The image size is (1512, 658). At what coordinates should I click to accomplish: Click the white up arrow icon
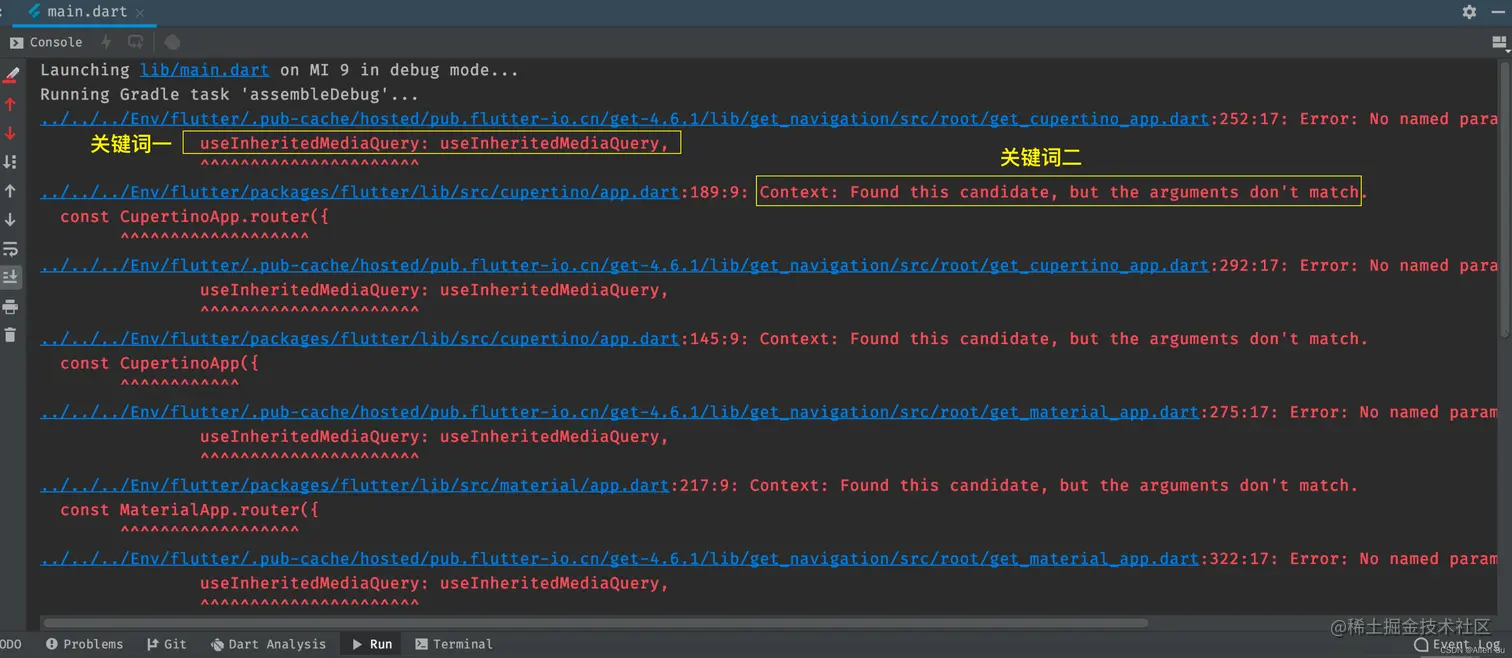[x=10, y=191]
